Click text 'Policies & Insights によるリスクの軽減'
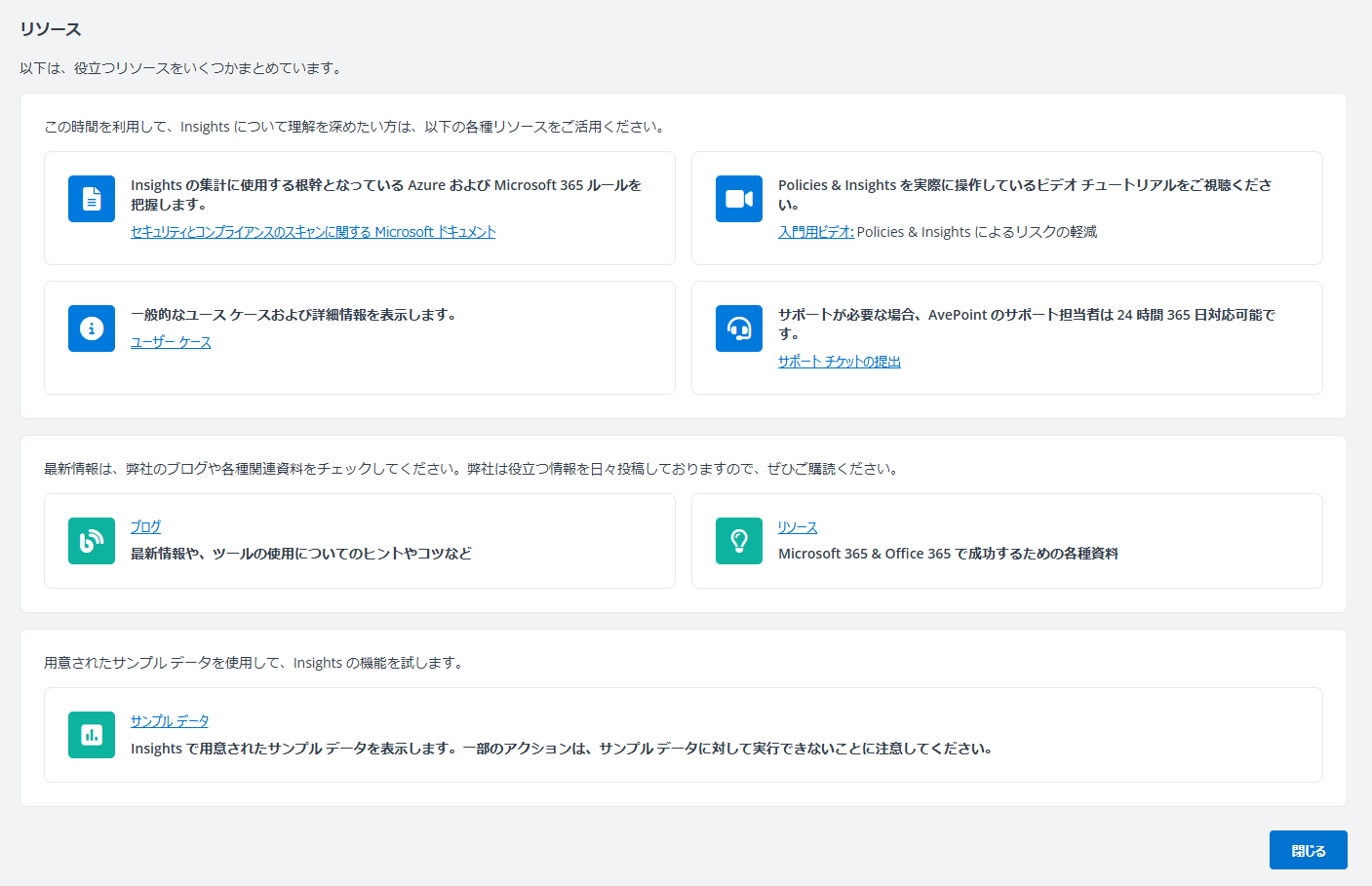 977,232
